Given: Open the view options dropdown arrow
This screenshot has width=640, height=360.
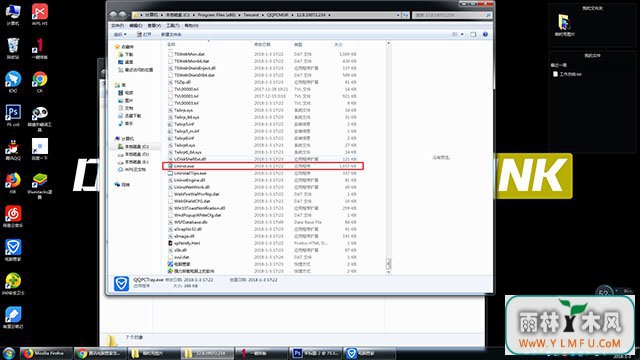Looking at the screenshot, I should (462, 34).
